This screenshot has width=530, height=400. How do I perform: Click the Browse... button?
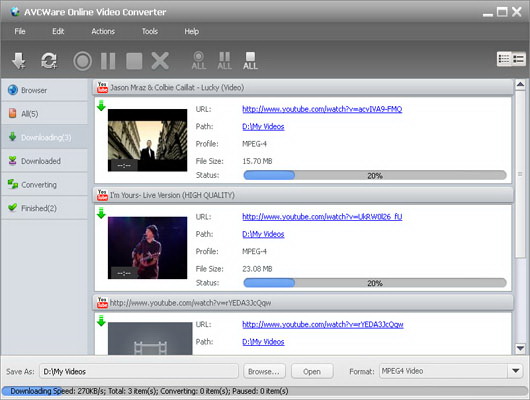click(264, 371)
